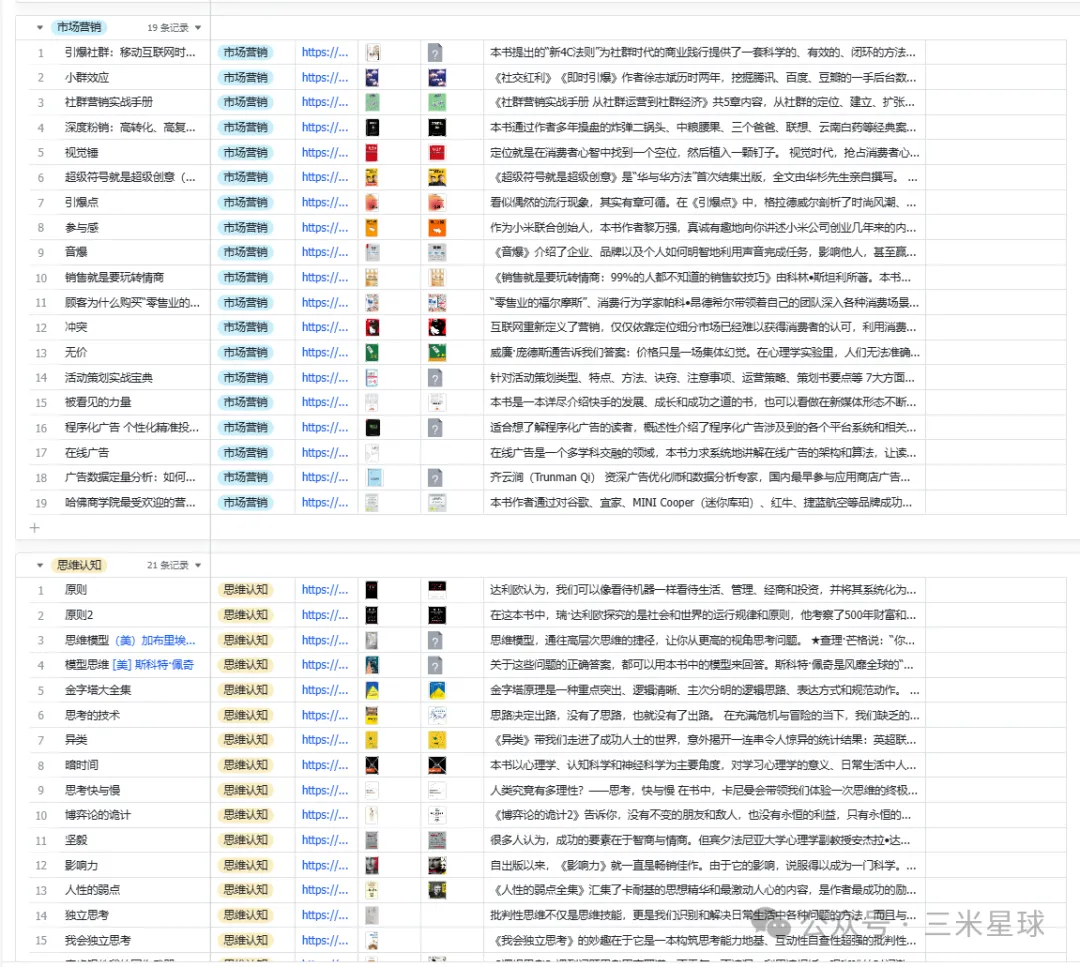Click question-mark placeholder in 引爆社群 row
This screenshot has height=967, width=1080.
(x=435, y=53)
